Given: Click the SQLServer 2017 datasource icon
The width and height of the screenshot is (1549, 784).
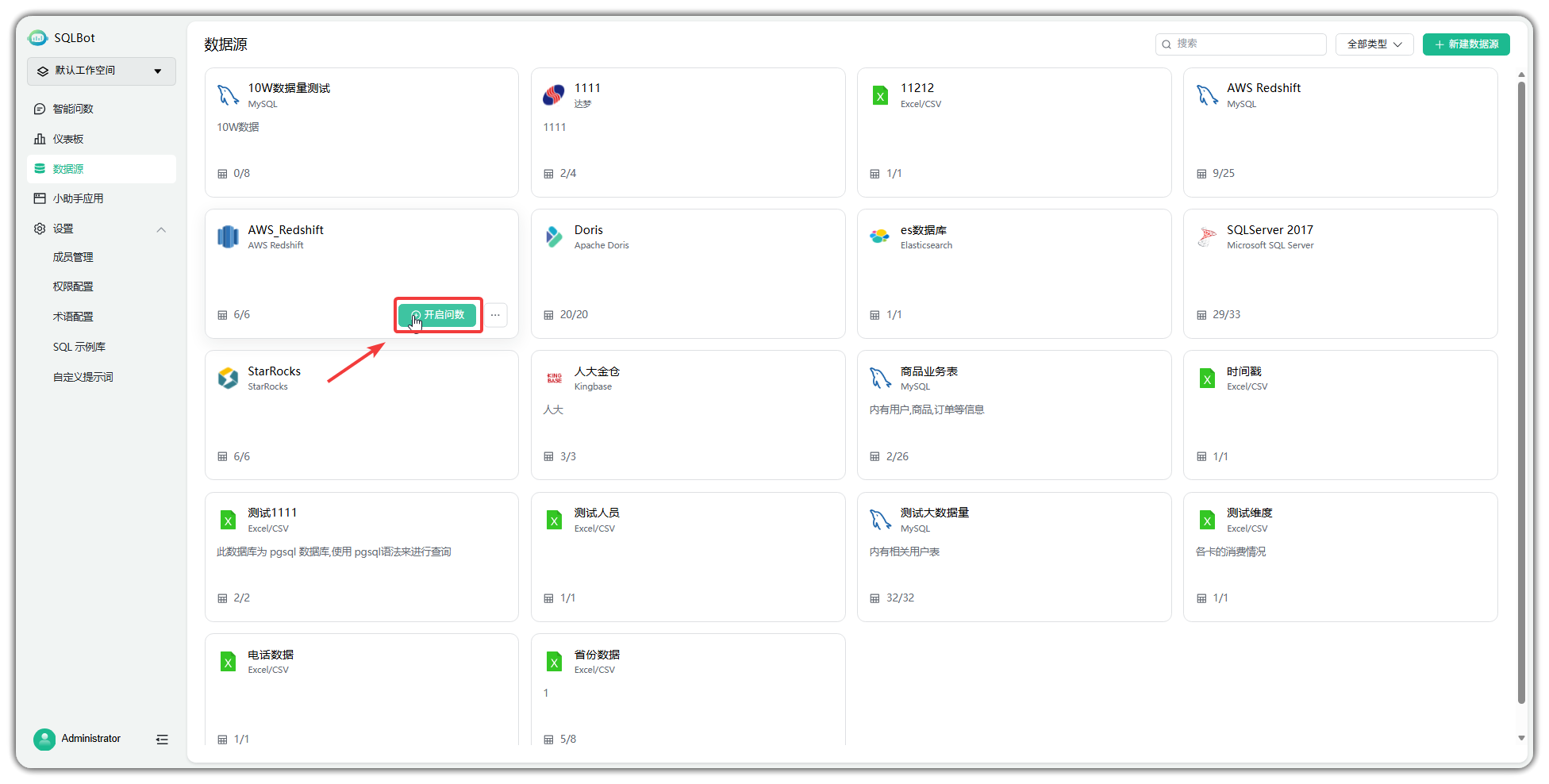Looking at the screenshot, I should [x=1207, y=236].
